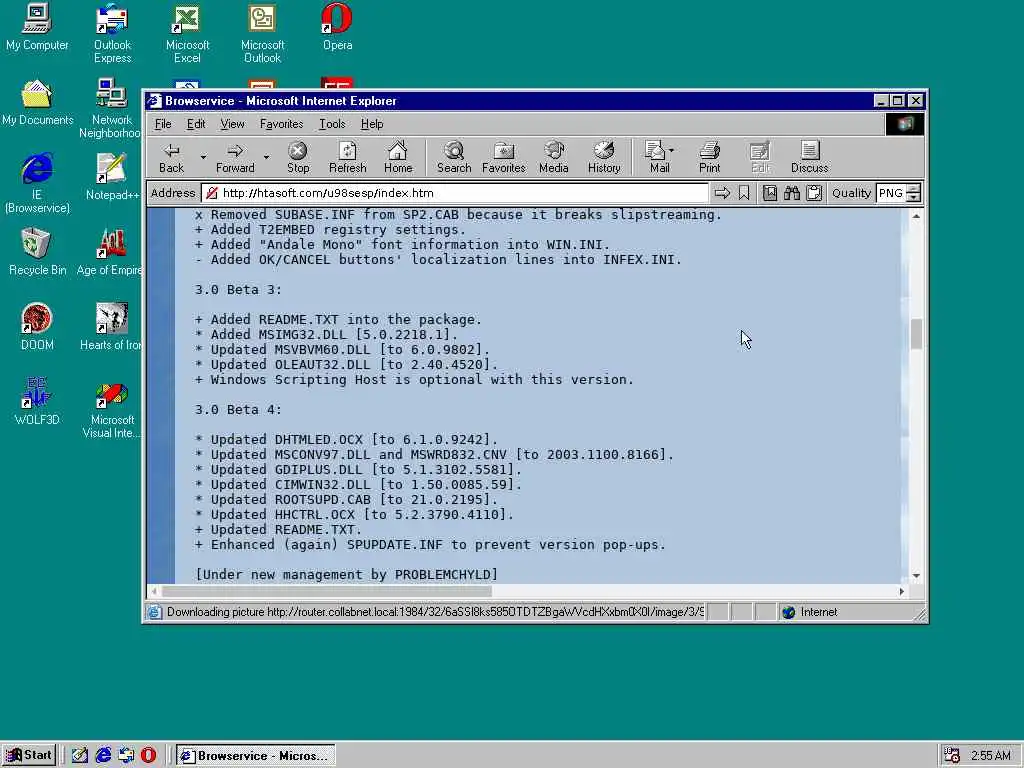The height and width of the screenshot is (768, 1024).
Task: Click the vertical scrollbar down arrow
Action: 916,575
